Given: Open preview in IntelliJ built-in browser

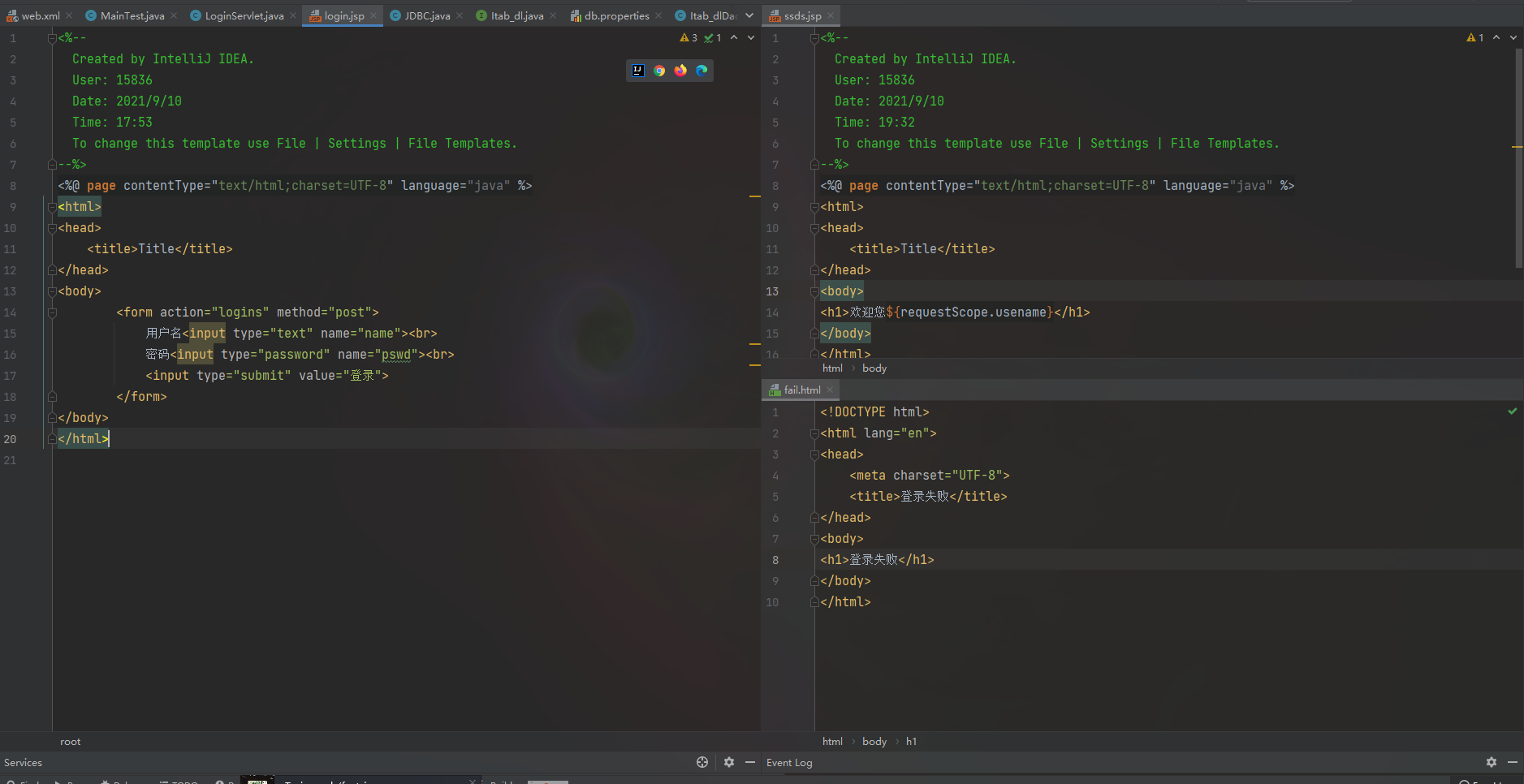Looking at the screenshot, I should pyautogui.click(x=638, y=71).
